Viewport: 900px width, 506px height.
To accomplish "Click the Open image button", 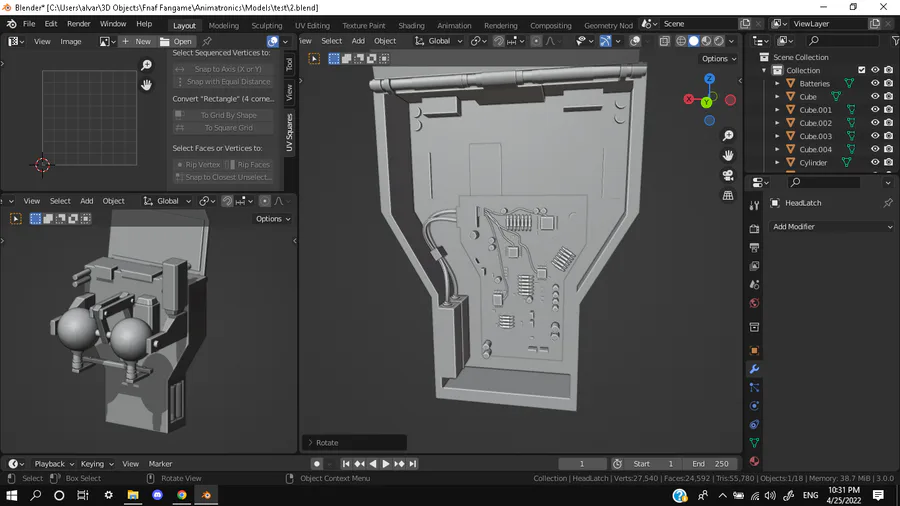I will (176, 41).
